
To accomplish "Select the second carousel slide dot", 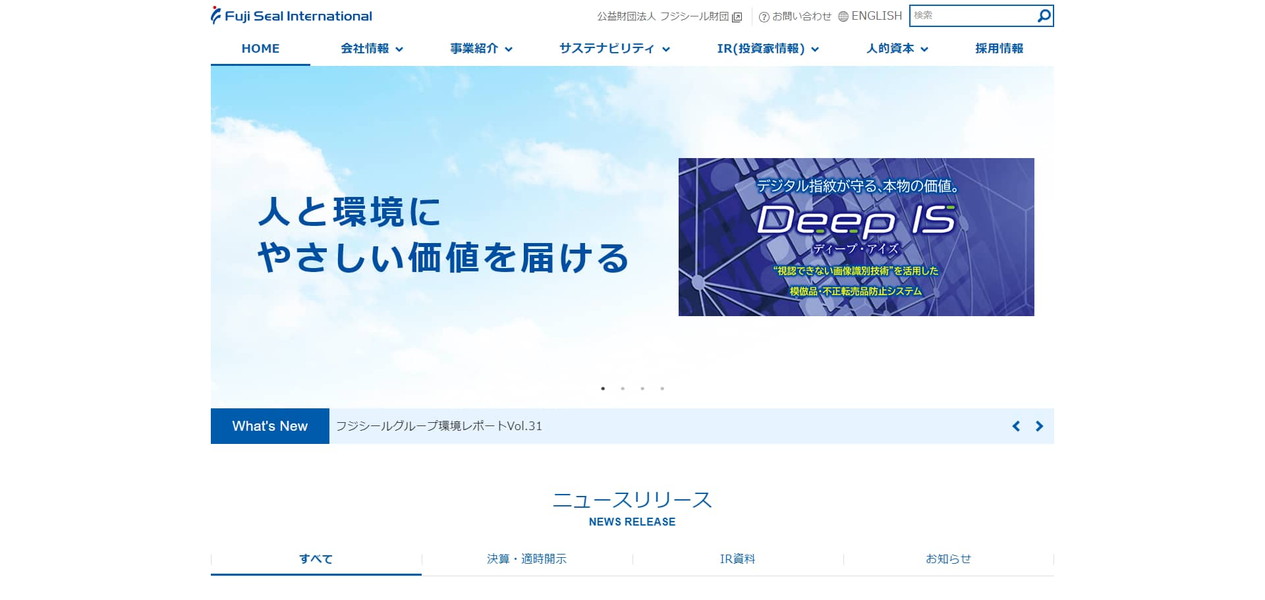I will (622, 388).
